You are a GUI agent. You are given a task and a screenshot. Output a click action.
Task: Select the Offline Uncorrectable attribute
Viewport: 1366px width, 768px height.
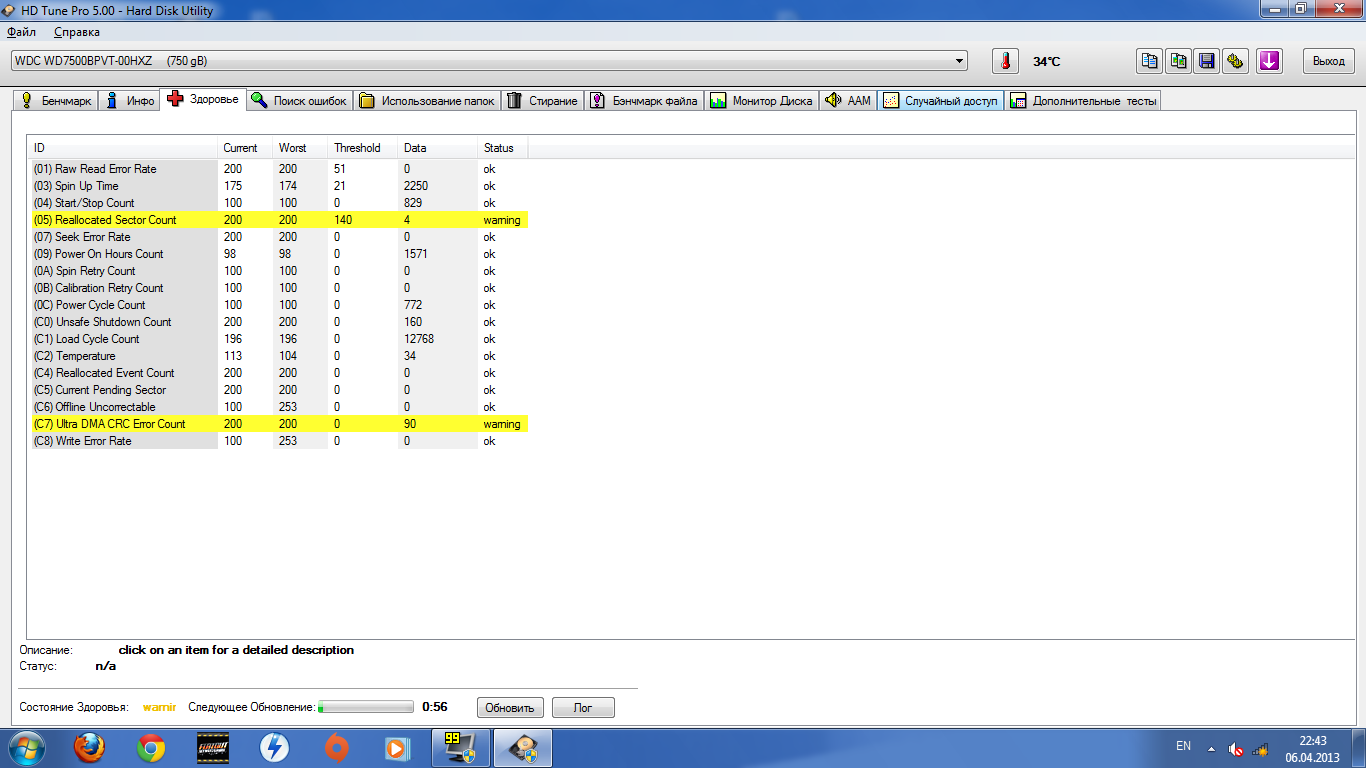tap(279, 407)
